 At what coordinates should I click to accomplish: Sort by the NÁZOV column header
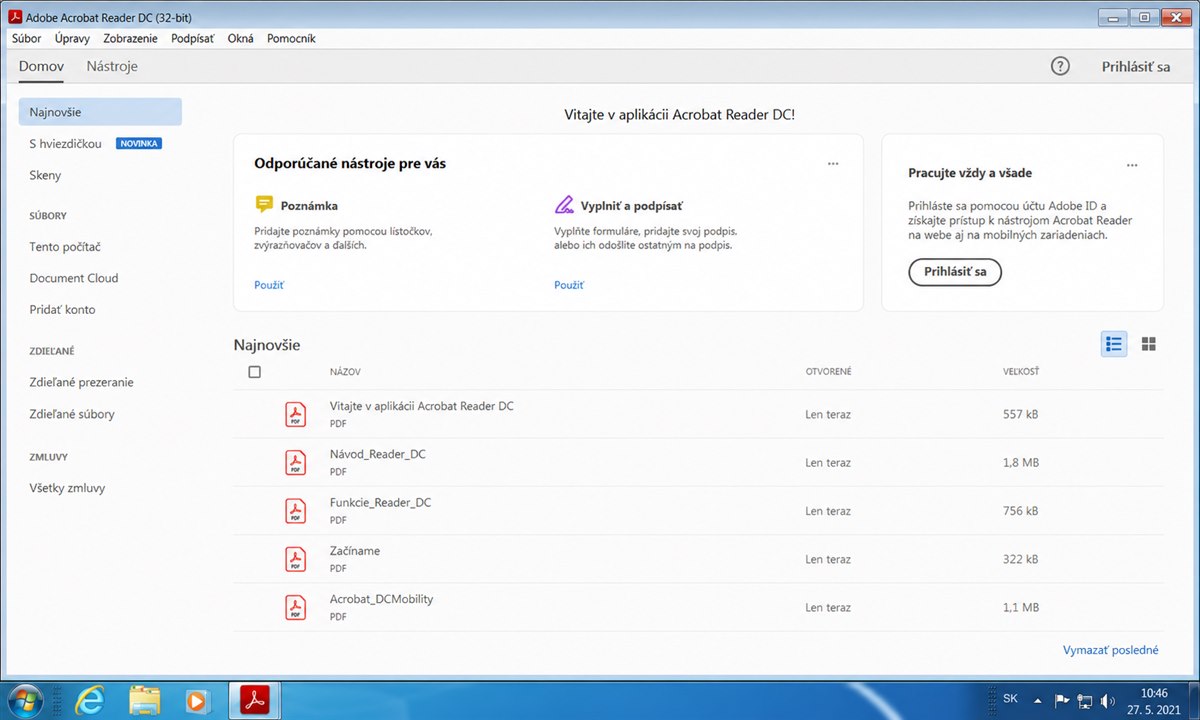[x=345, y=372]
